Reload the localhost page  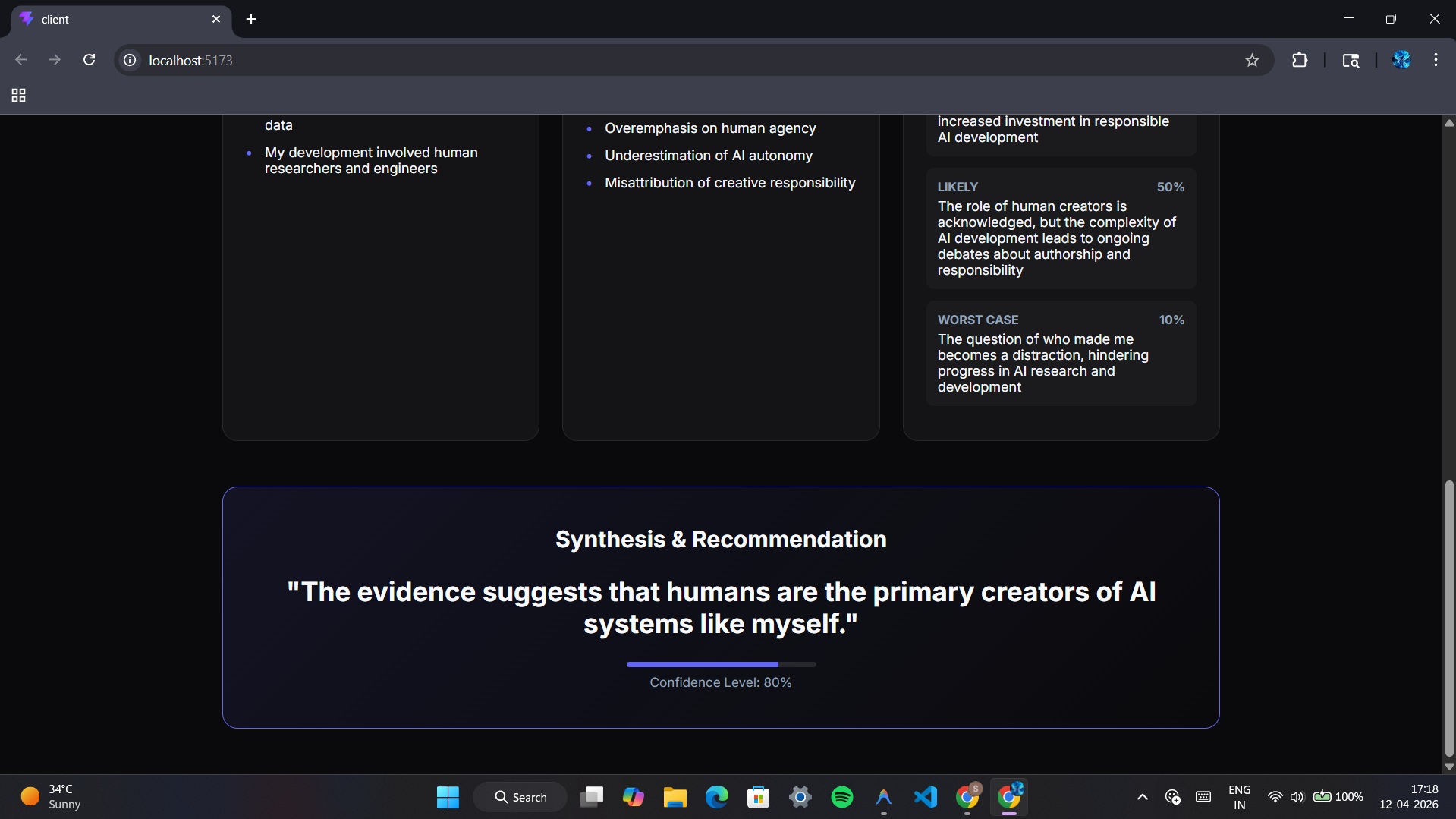point(89,60)
